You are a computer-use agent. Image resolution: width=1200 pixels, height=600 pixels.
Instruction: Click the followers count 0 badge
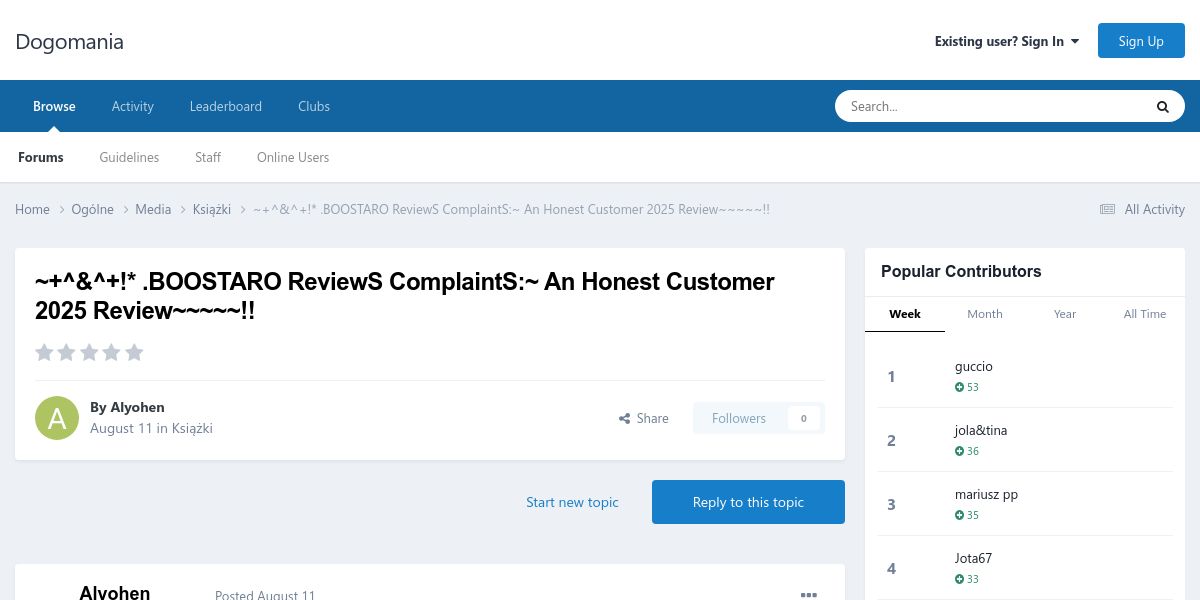point(803,418)
